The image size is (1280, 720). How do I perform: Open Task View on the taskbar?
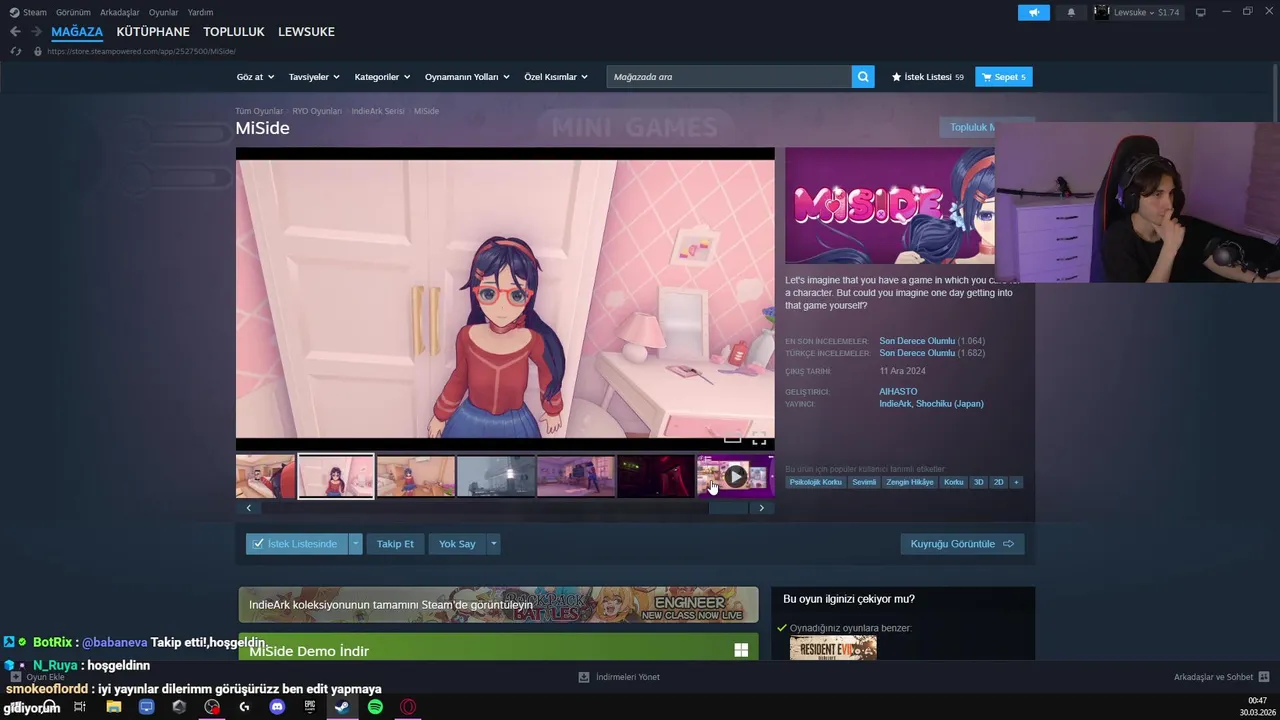pyautogui.click(x=81, y=707)
